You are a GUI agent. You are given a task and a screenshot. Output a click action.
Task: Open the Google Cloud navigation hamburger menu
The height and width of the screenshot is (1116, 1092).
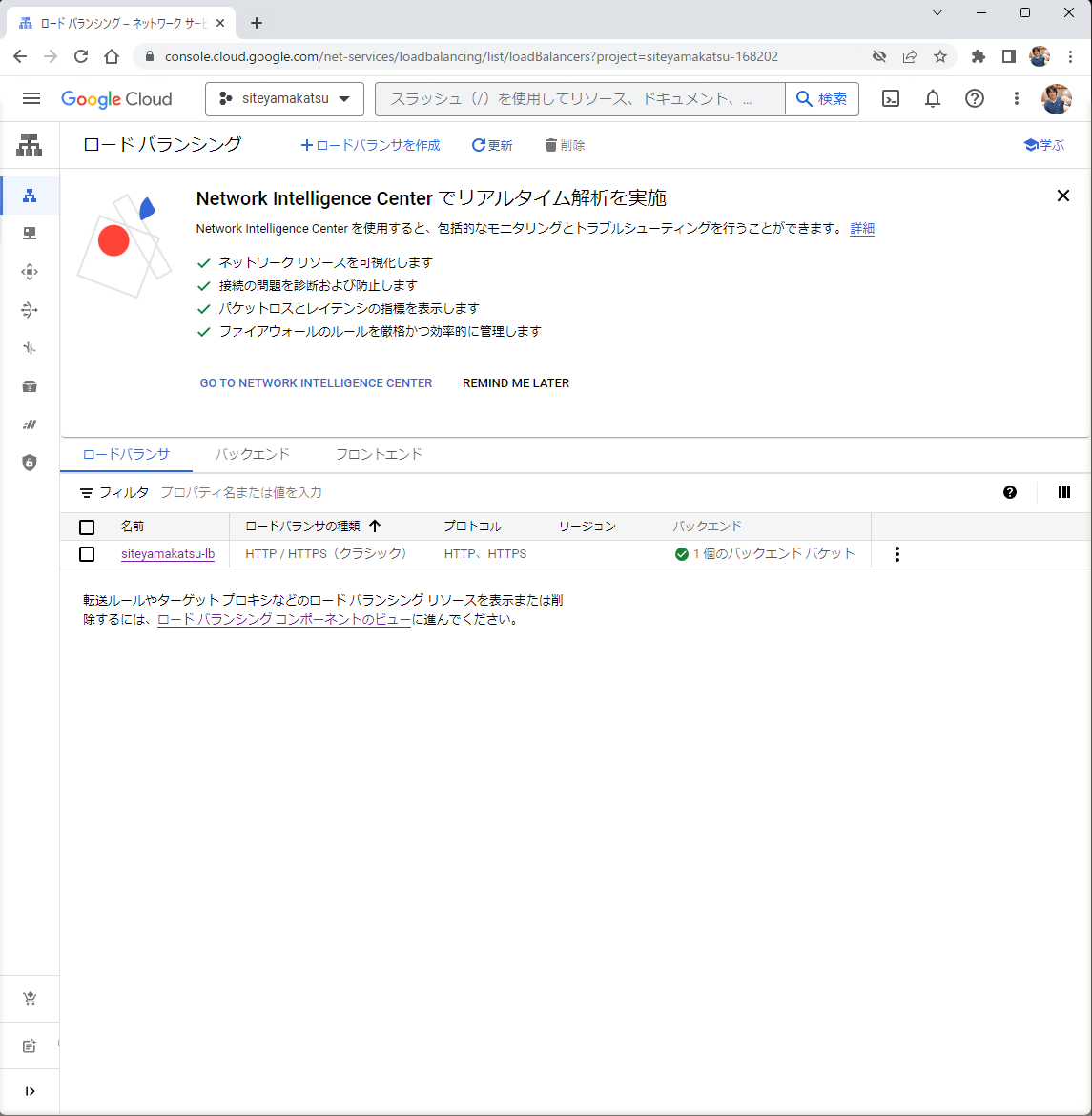(31, 98)
